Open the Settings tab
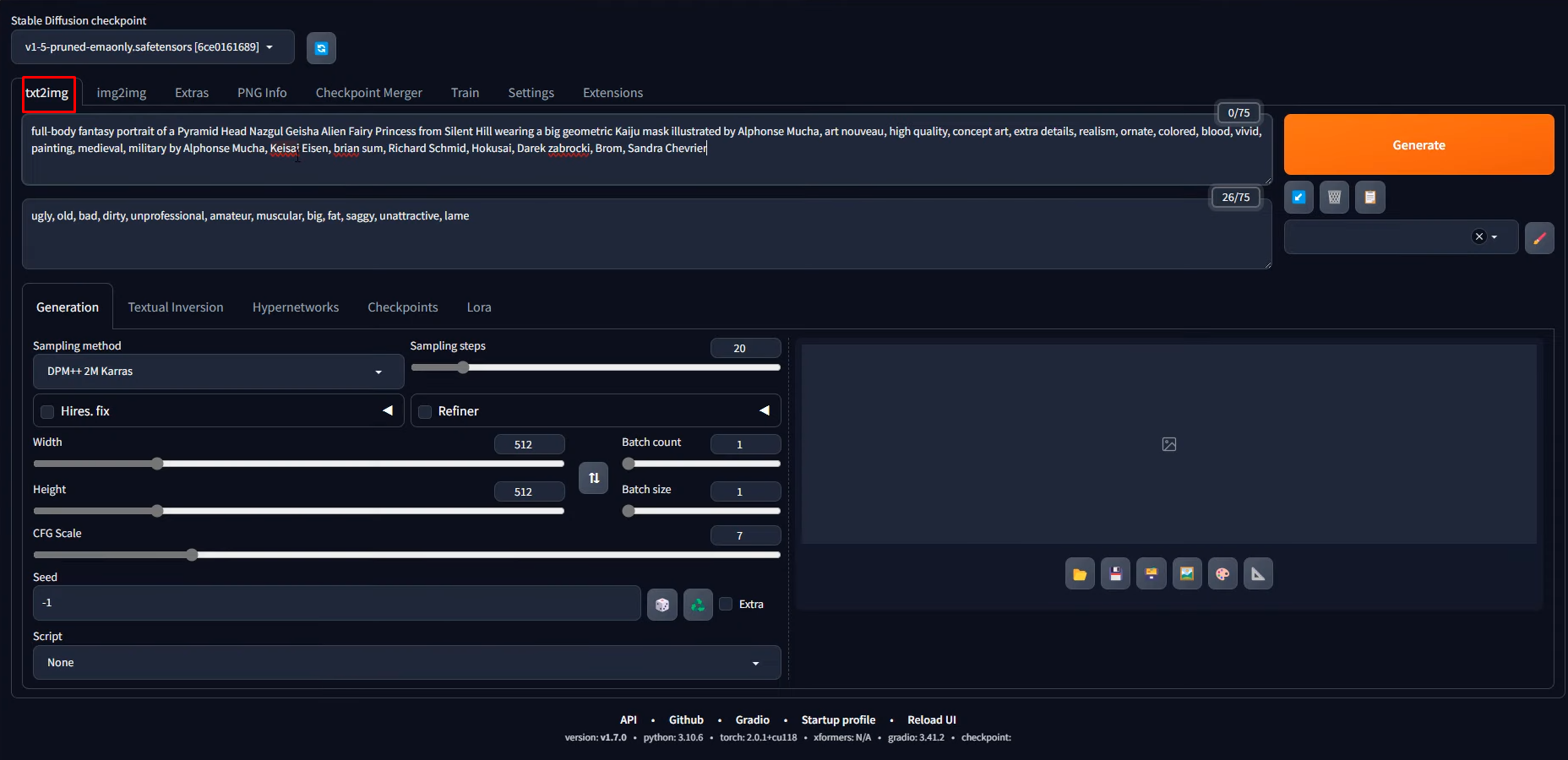1568x760 pixels. coord(531,93)
